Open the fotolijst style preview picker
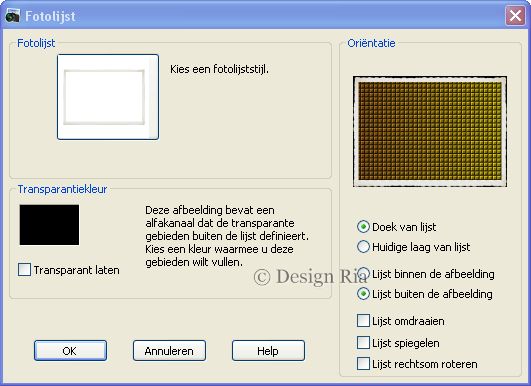The width and height of the screenshot is (531, 386). [x=108, y=97]
